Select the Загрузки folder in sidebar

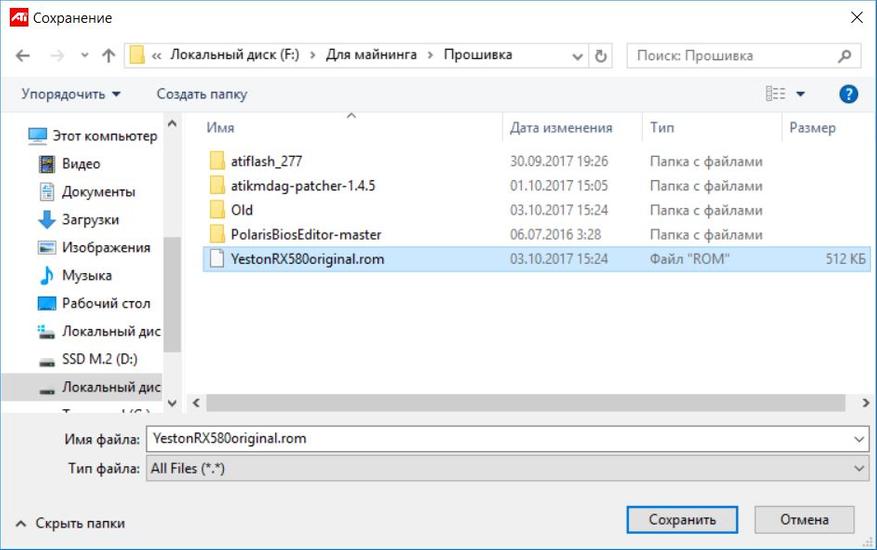tap(90, 219)
